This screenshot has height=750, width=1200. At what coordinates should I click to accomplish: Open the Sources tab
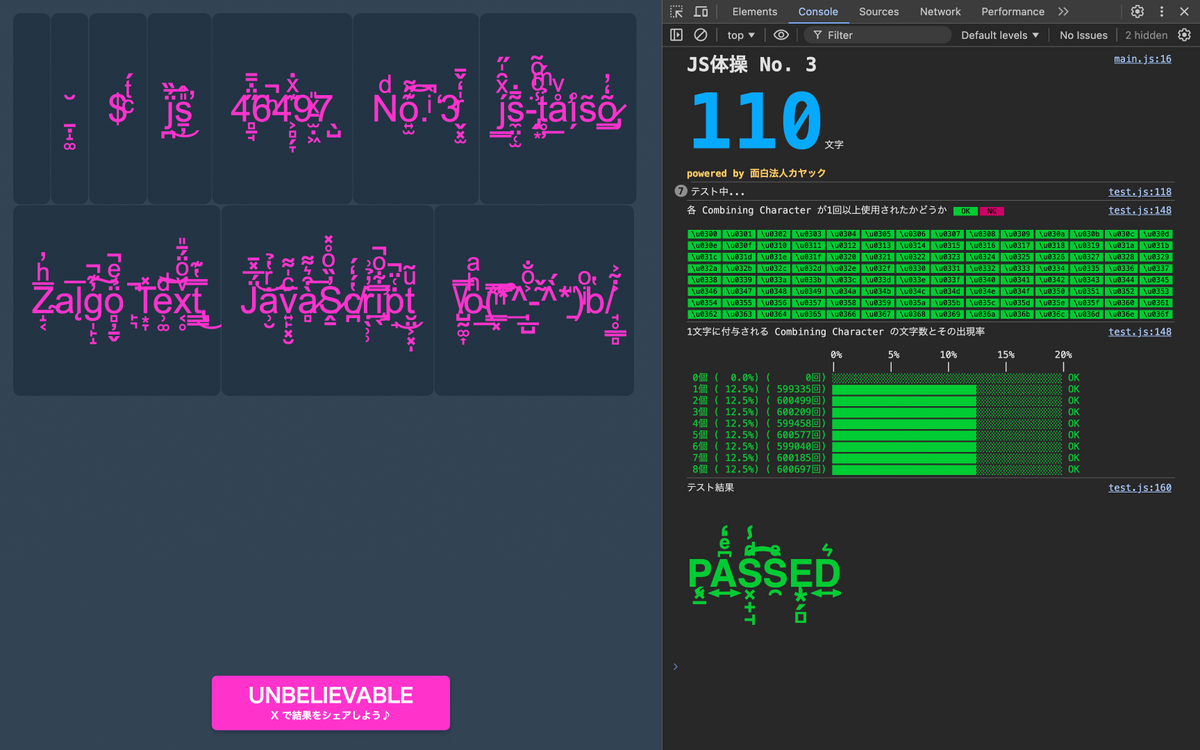(x=879, y=12)
